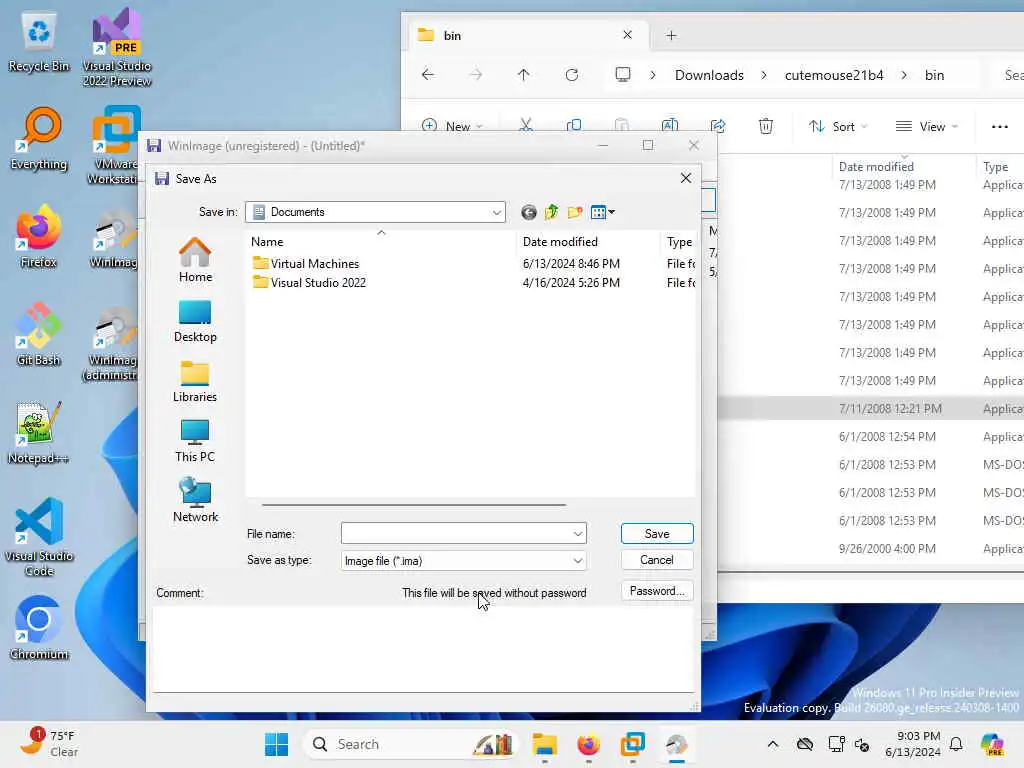1024x768 pixels.
Task: Open the Visual Studio Code desktop shortcut
Action: [x=39, y=537]
